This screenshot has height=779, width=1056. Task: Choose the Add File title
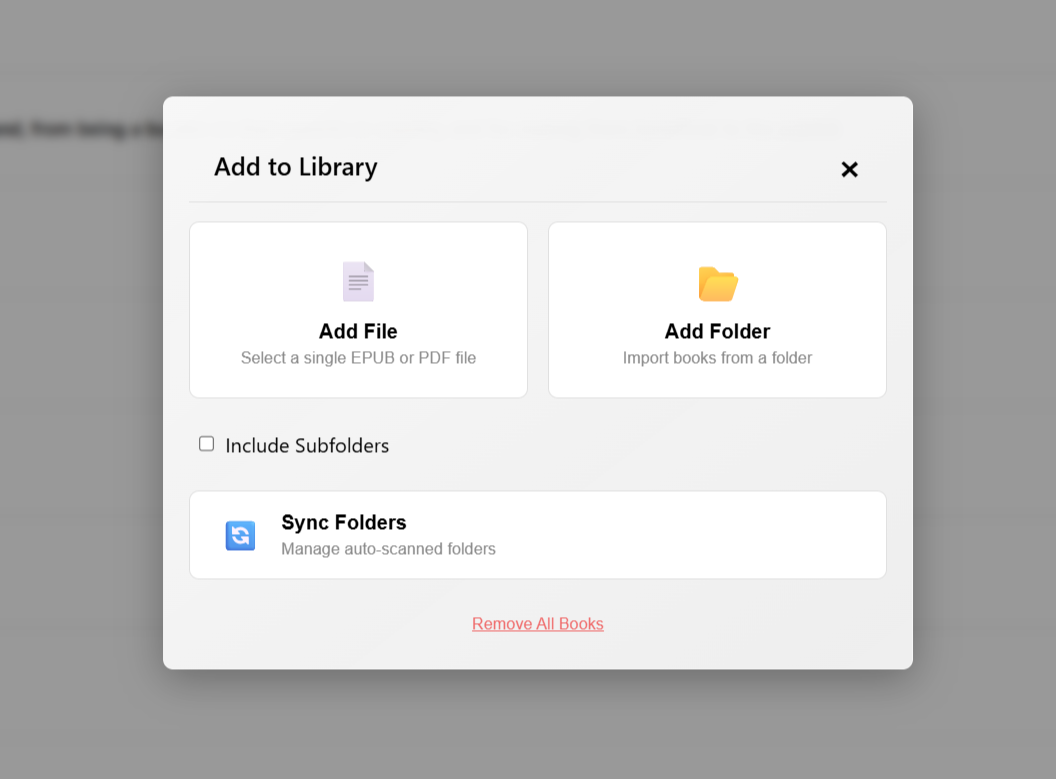tap(358, 331)
